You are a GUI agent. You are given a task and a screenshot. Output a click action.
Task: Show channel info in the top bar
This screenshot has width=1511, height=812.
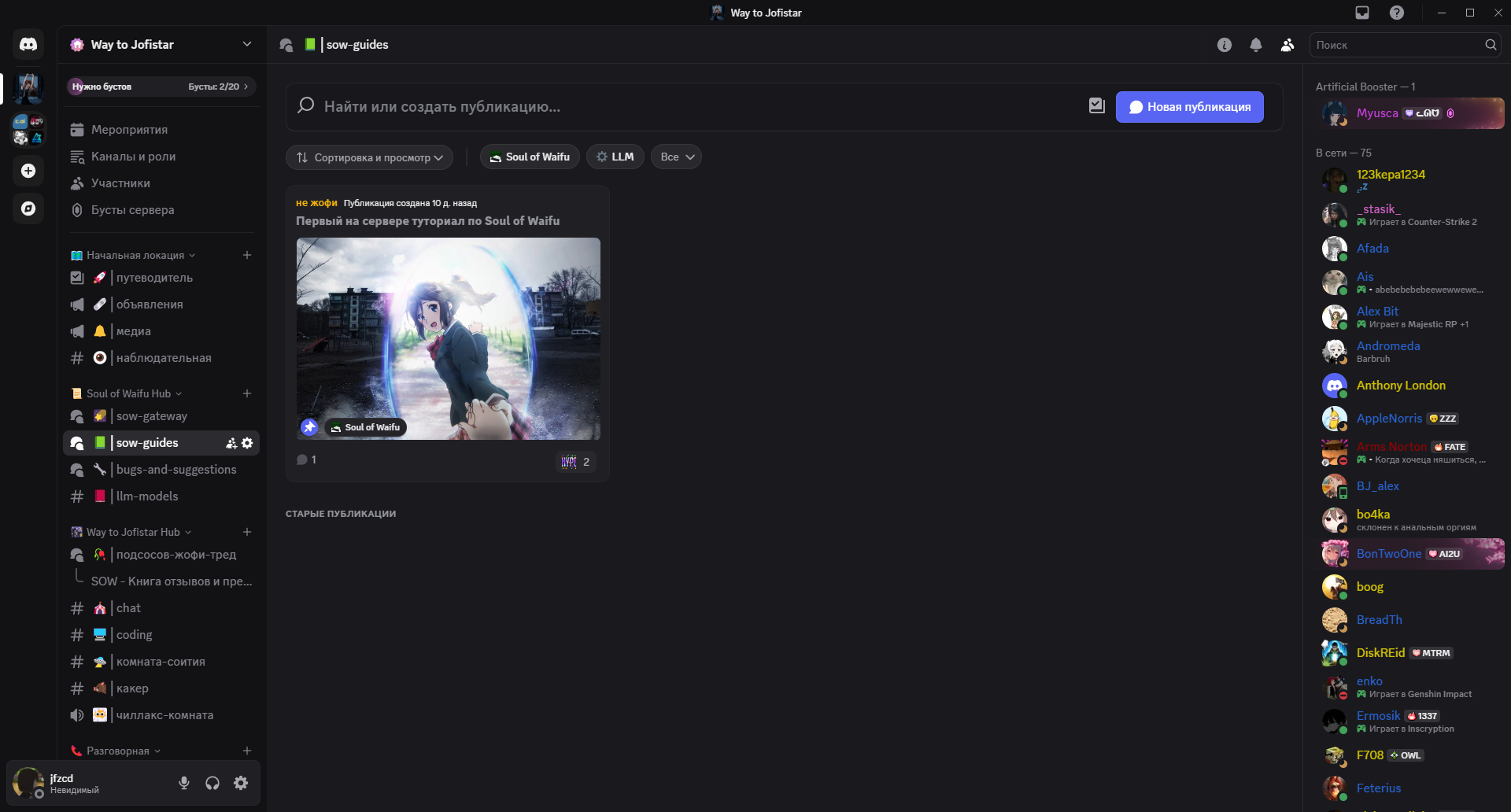pos(1225,45)
